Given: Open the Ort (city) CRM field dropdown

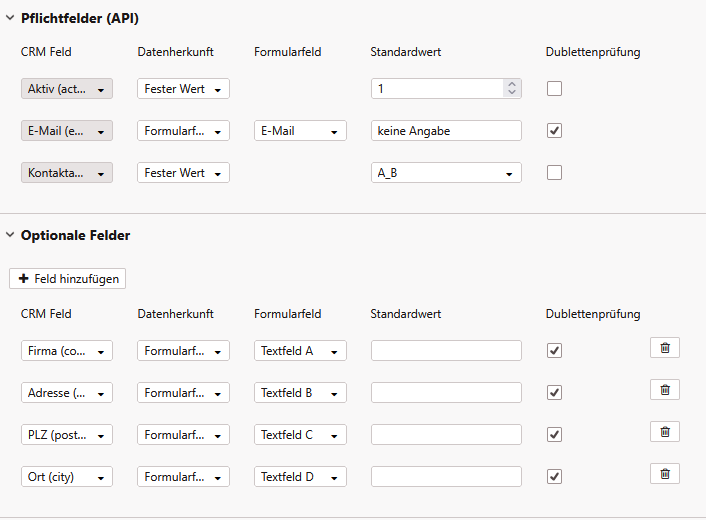Looking at the screenshot, I should [67, 477].
